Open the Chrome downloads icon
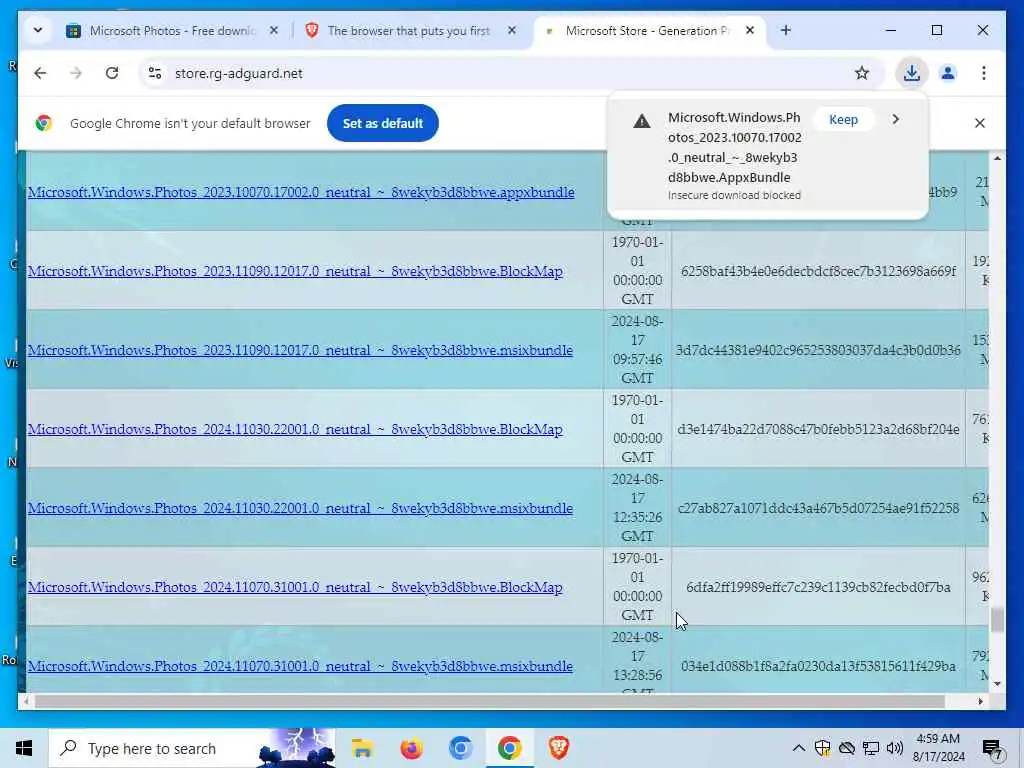This screenshot has width=1024, height=768. (x=912, y=73)
